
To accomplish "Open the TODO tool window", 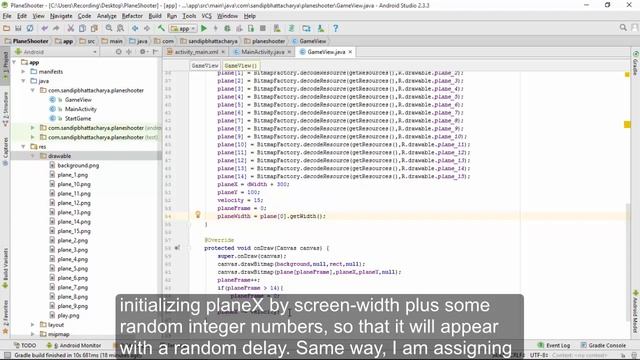I will tap(25, 345).
